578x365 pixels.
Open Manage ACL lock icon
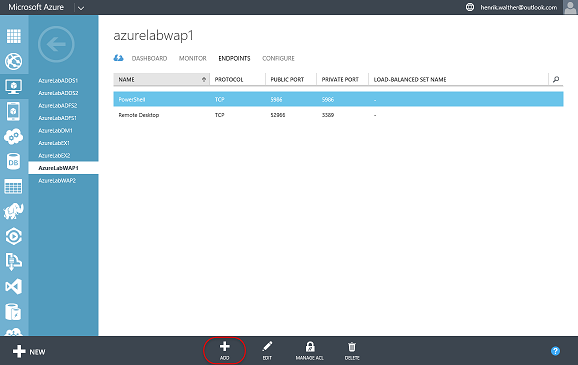point(310,347)
